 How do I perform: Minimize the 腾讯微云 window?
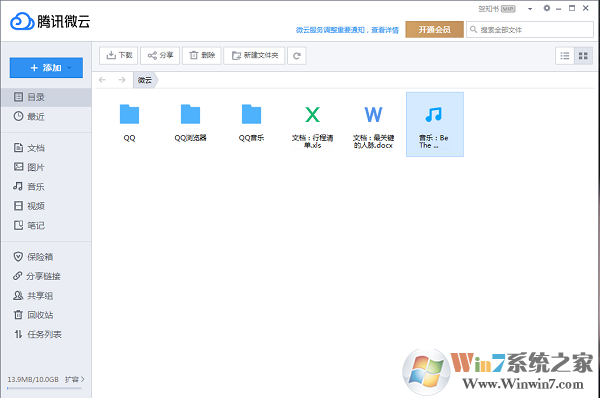559,8
